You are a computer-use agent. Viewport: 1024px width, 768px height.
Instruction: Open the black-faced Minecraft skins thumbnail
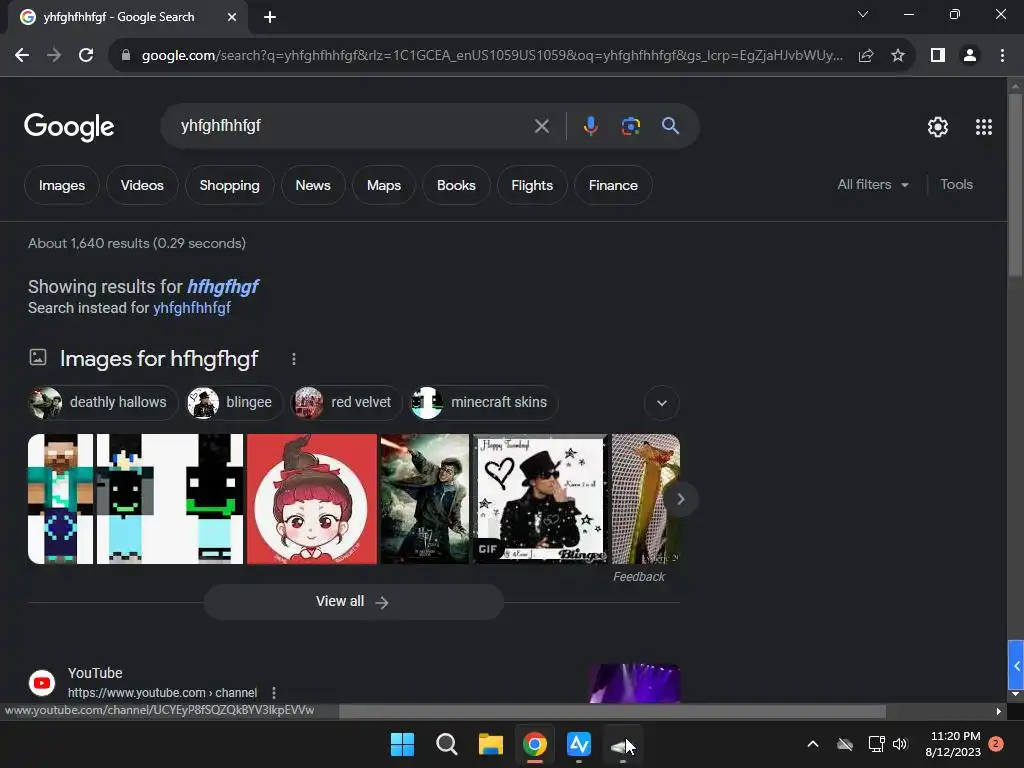(x=170, y=499)
